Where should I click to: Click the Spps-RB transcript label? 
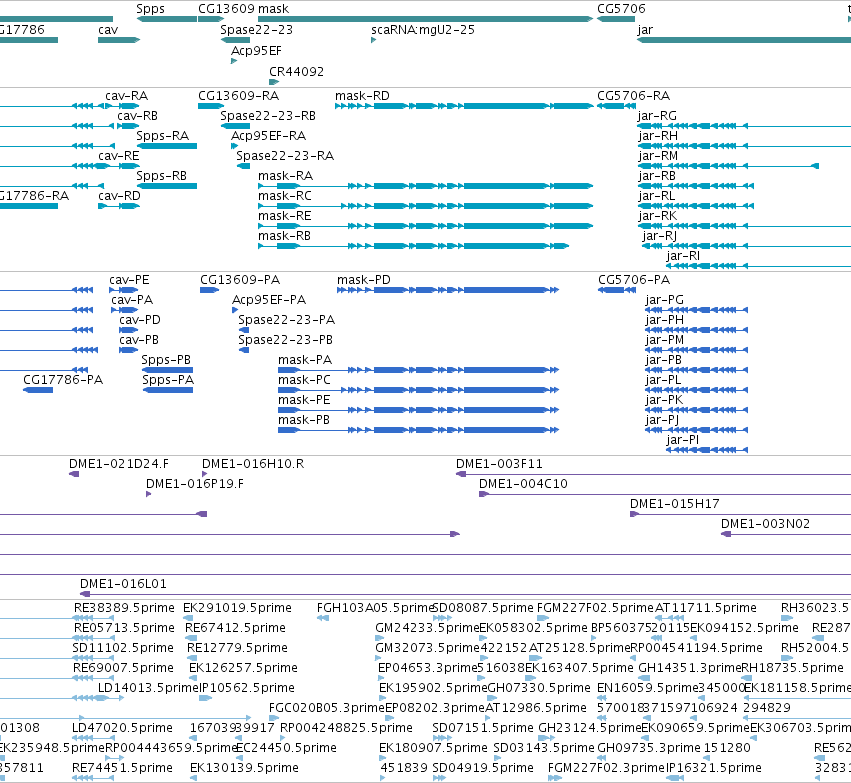pos(161,176)
